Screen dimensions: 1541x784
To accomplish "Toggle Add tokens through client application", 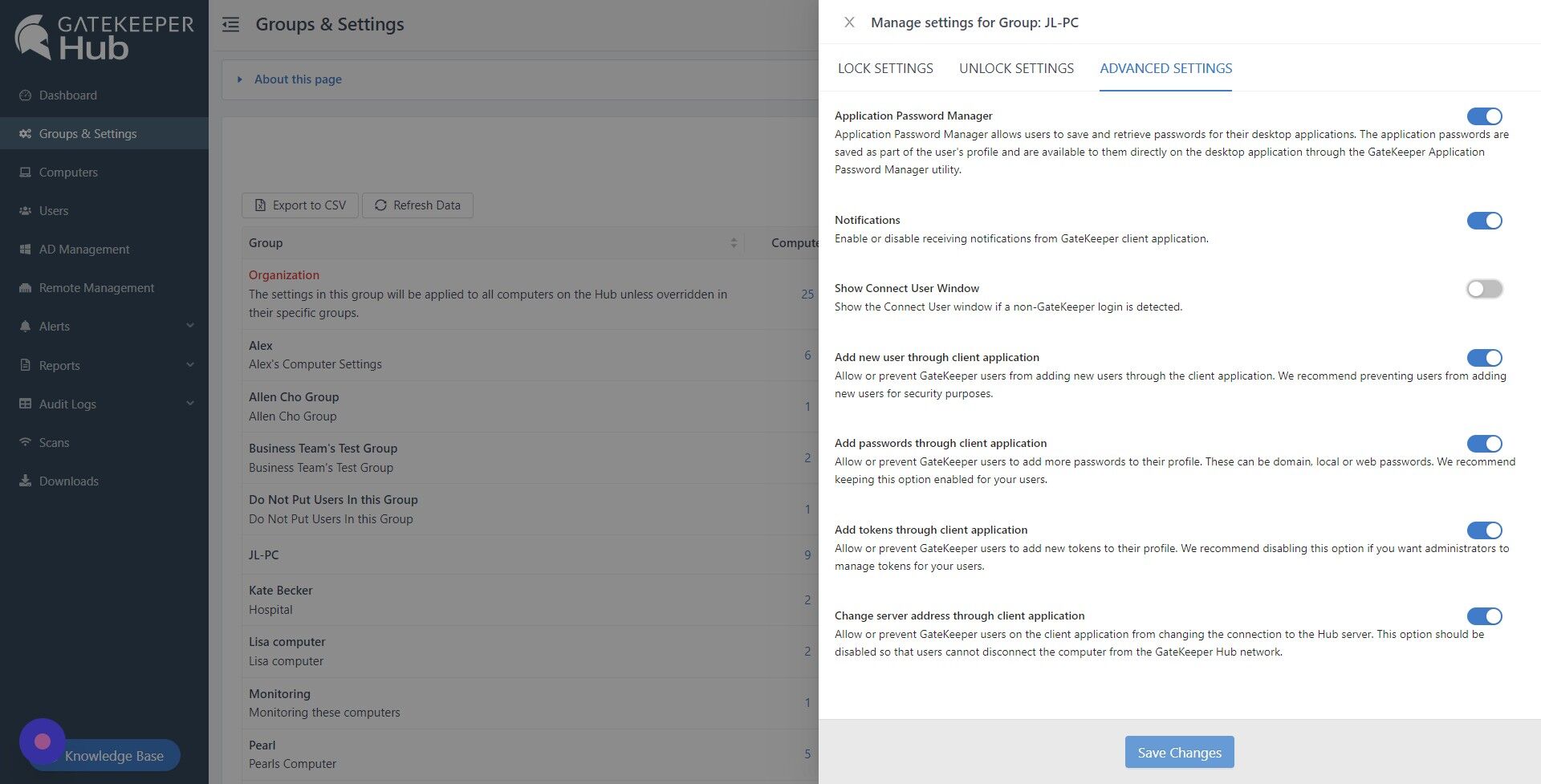I will point(1484,530).
